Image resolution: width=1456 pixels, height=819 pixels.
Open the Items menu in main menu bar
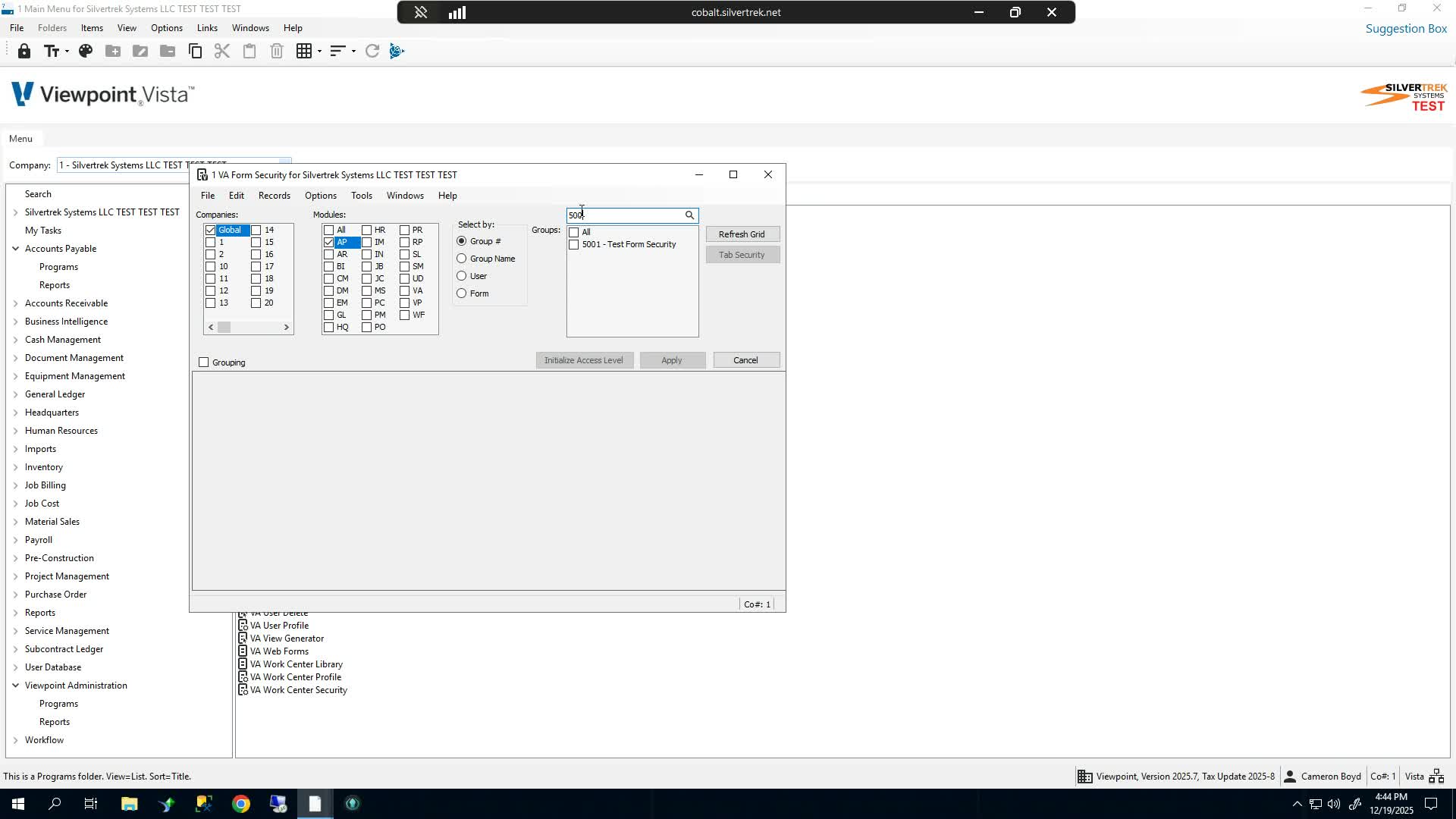pyautogui.click(x=92, y=28)
